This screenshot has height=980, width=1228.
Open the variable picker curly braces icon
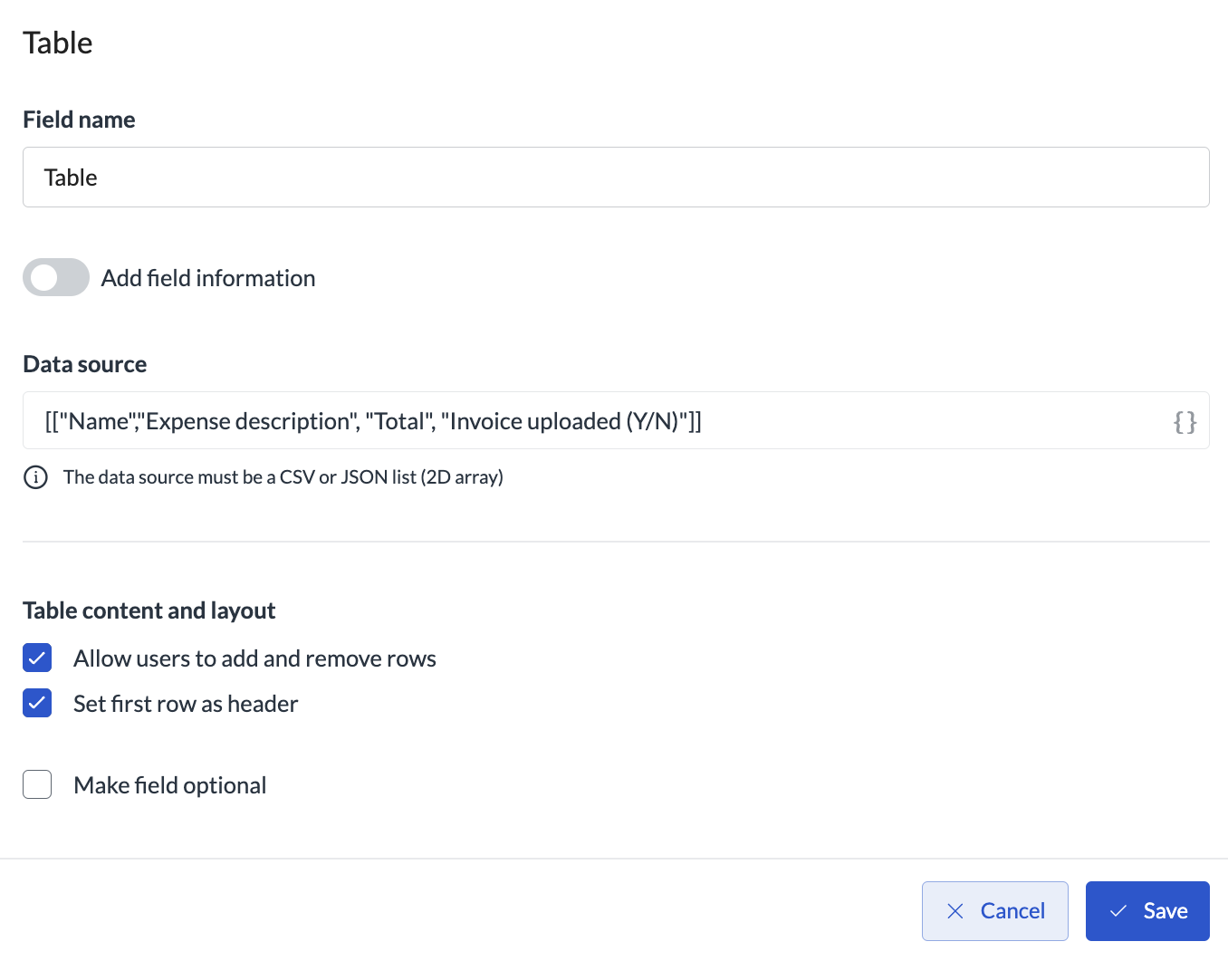pyautogui.click(x=1185, y=422)
